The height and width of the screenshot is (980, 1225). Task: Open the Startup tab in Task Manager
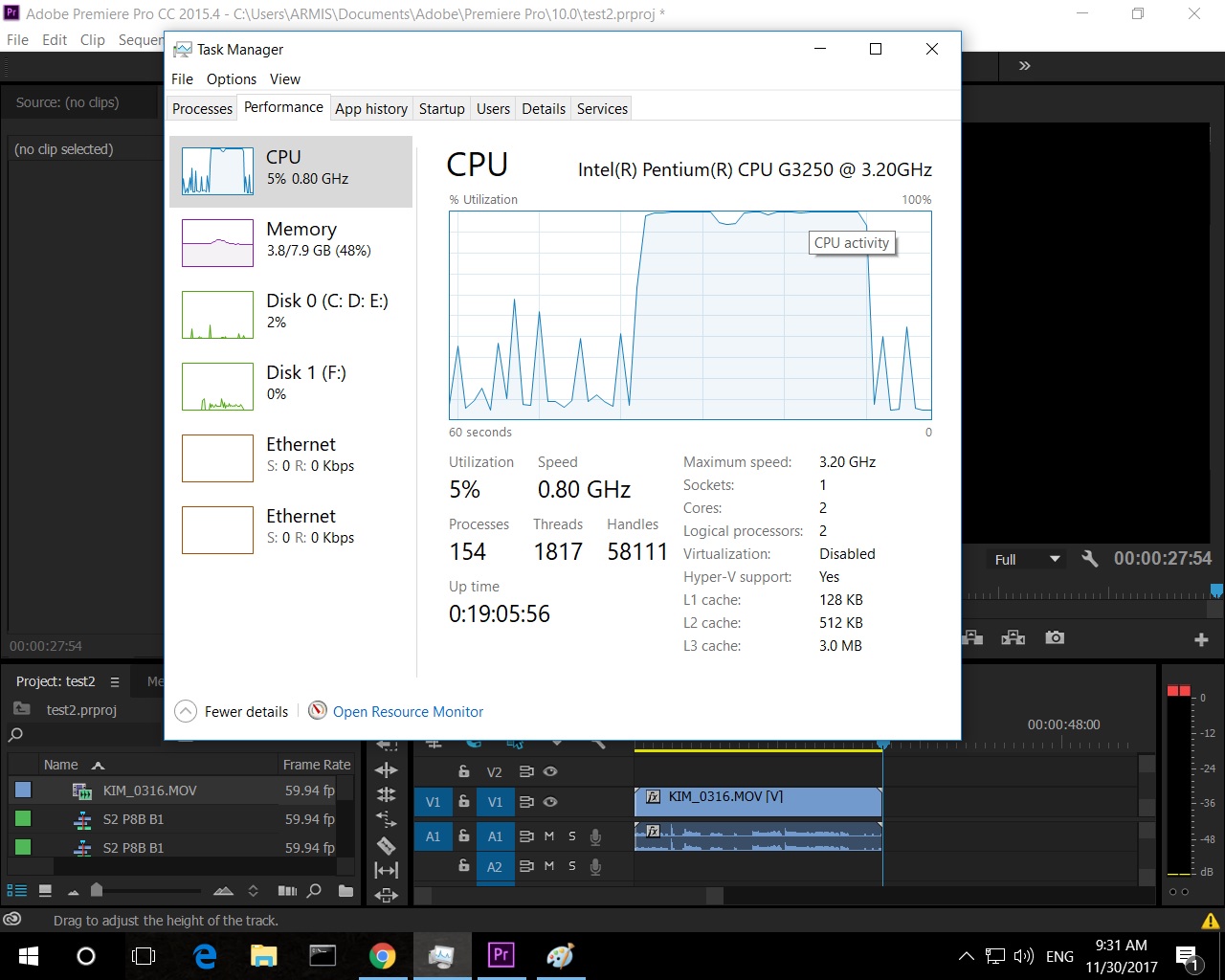pos(441,108)
